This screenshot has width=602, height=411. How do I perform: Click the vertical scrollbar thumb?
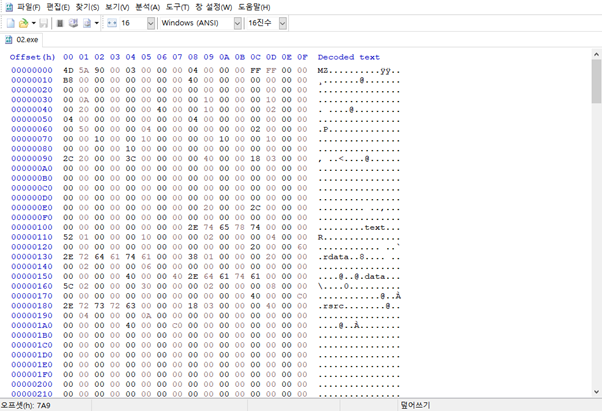(x=596, y=81)
